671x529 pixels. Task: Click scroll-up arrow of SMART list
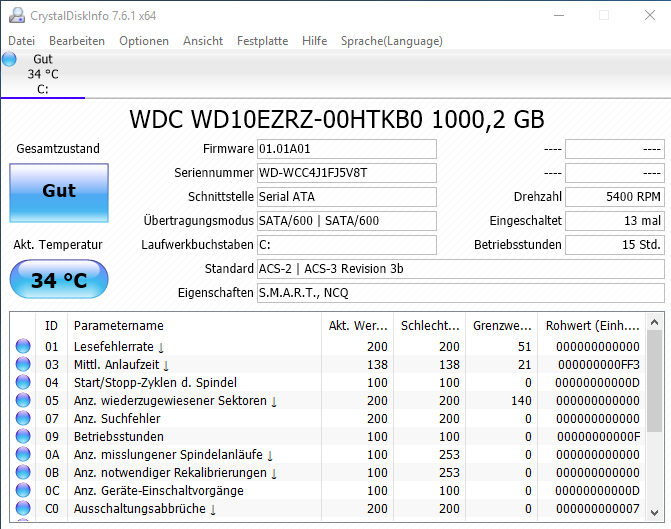click(x=654, y=322)
